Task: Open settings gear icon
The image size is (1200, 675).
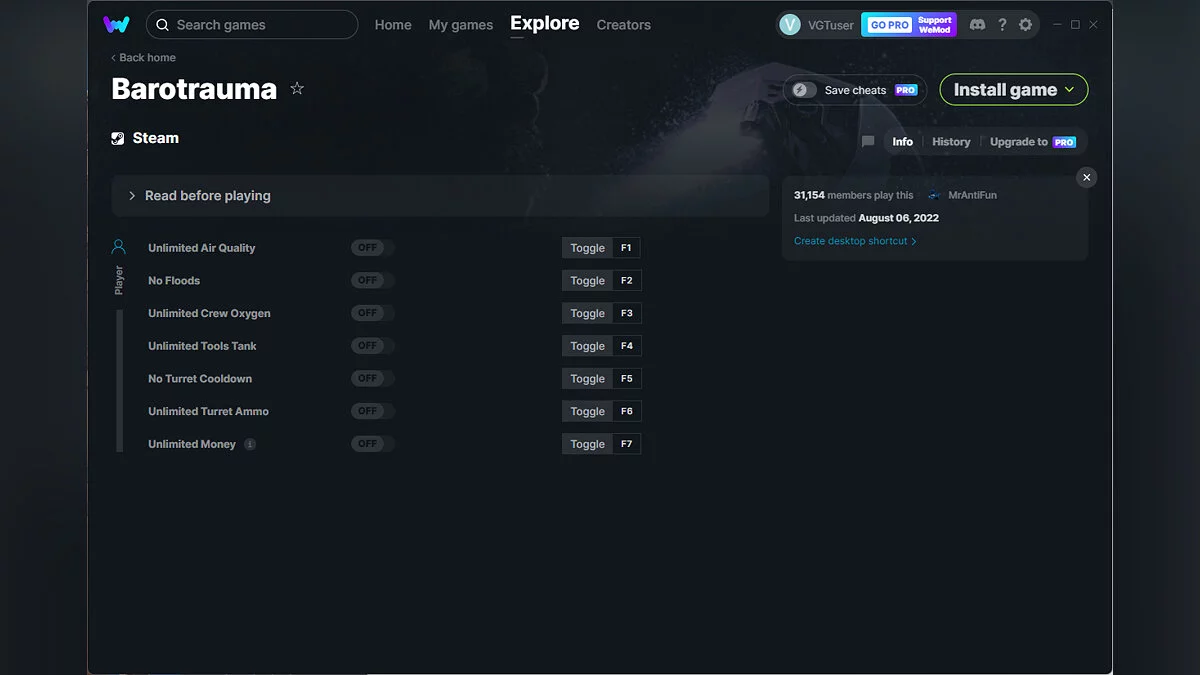Action: click(x=1025, y=25)
